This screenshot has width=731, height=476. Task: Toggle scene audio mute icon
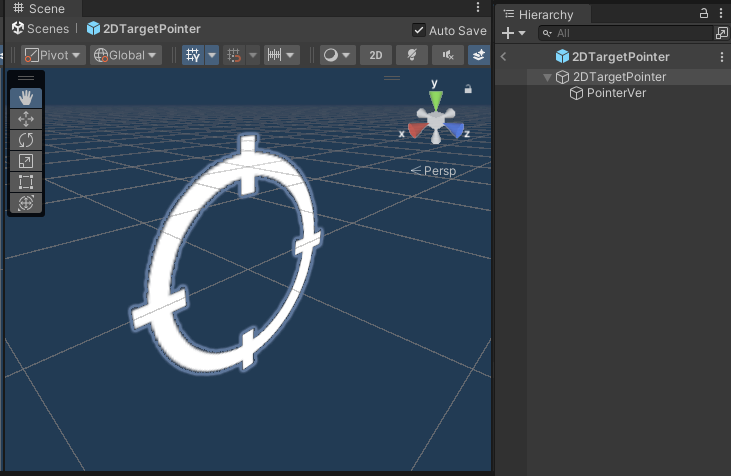[x=445, y=56]
